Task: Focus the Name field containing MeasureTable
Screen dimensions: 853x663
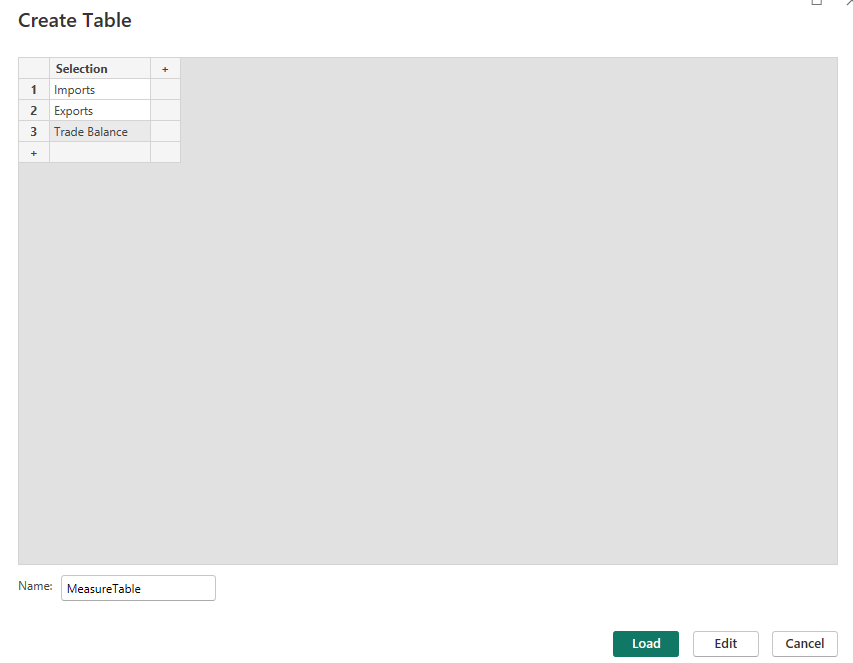Action: point(138,588)
